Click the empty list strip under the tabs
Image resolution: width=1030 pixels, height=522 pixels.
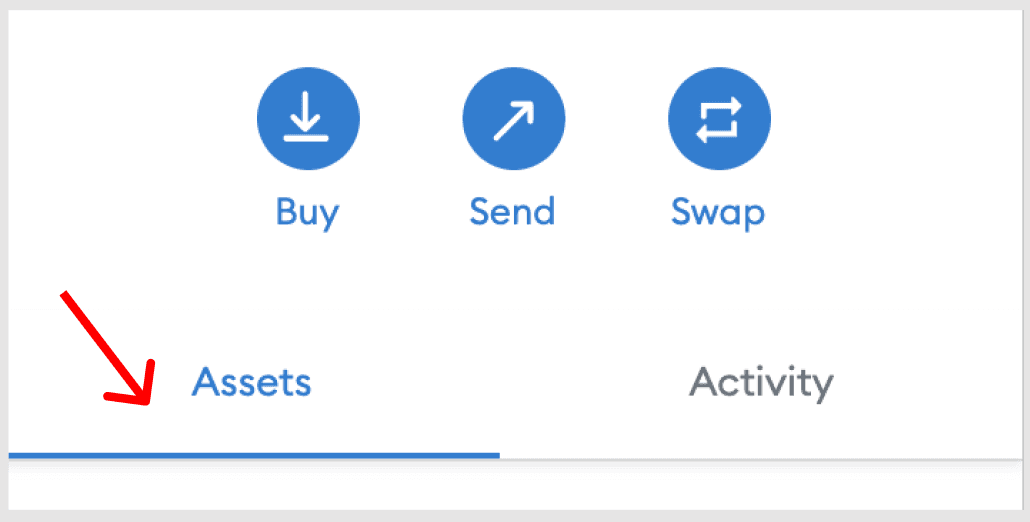point(515,485)
